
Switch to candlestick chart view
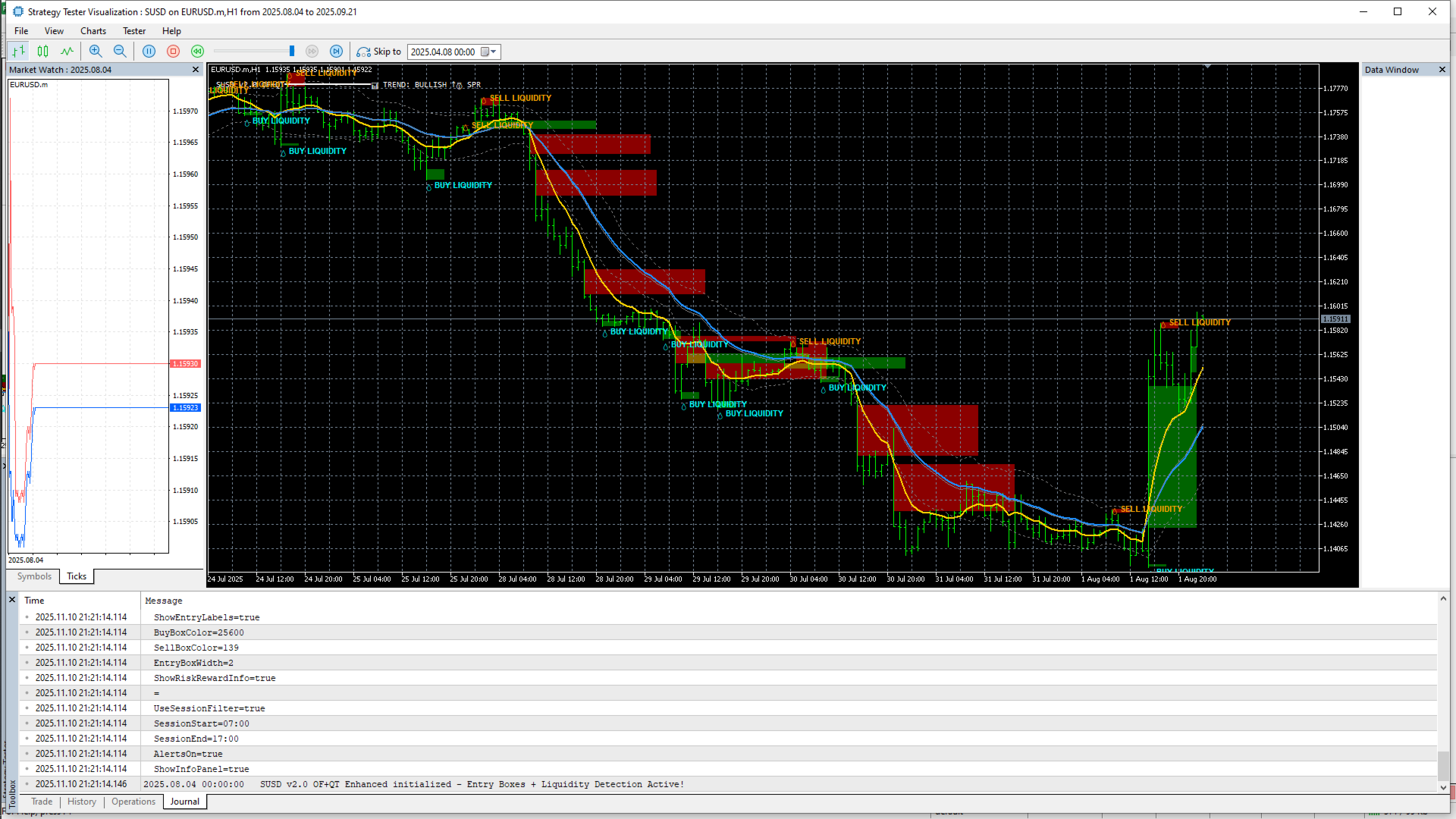click(x=43, y=52)
